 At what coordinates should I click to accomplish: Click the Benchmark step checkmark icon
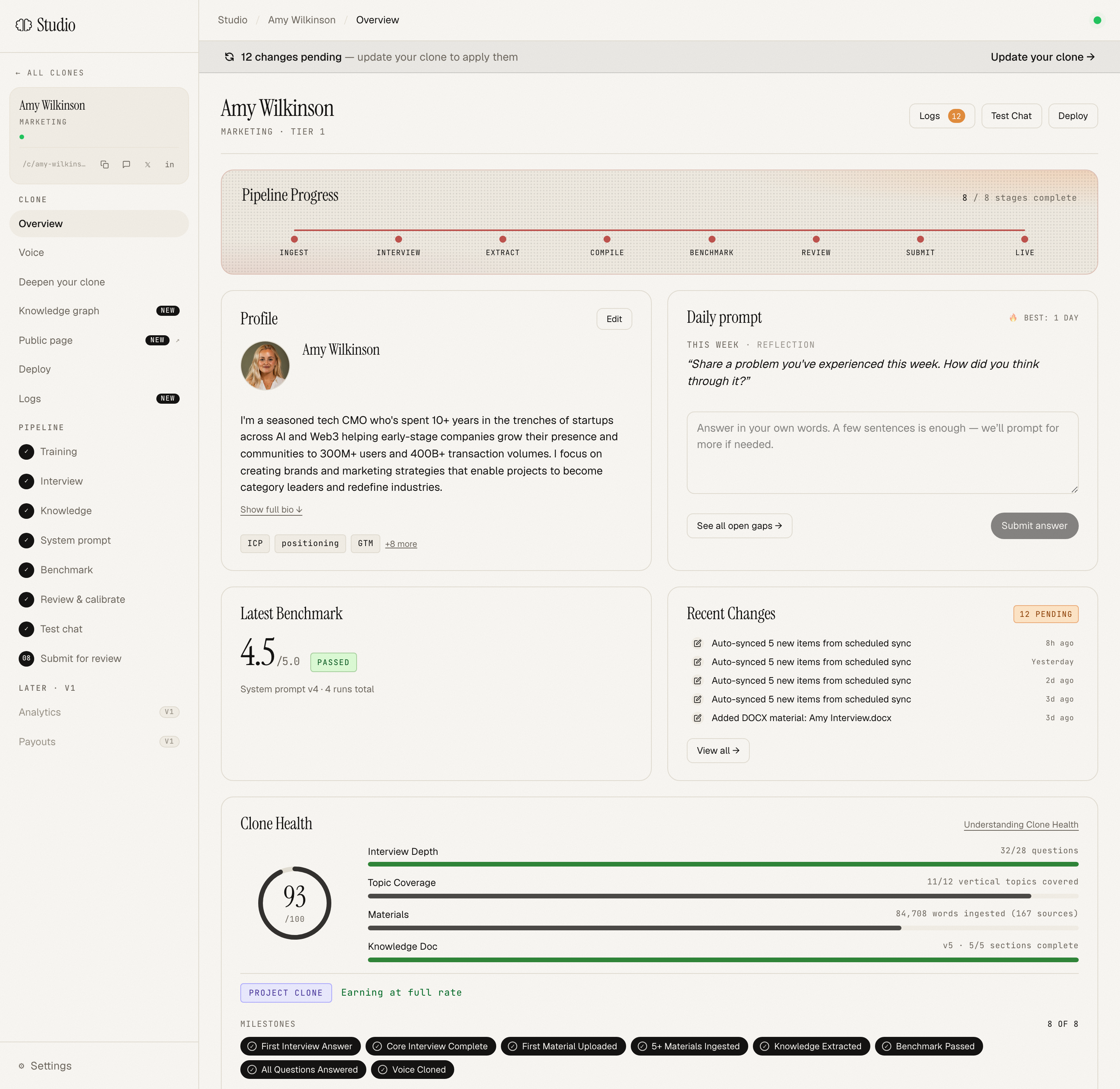click(26, 570)
